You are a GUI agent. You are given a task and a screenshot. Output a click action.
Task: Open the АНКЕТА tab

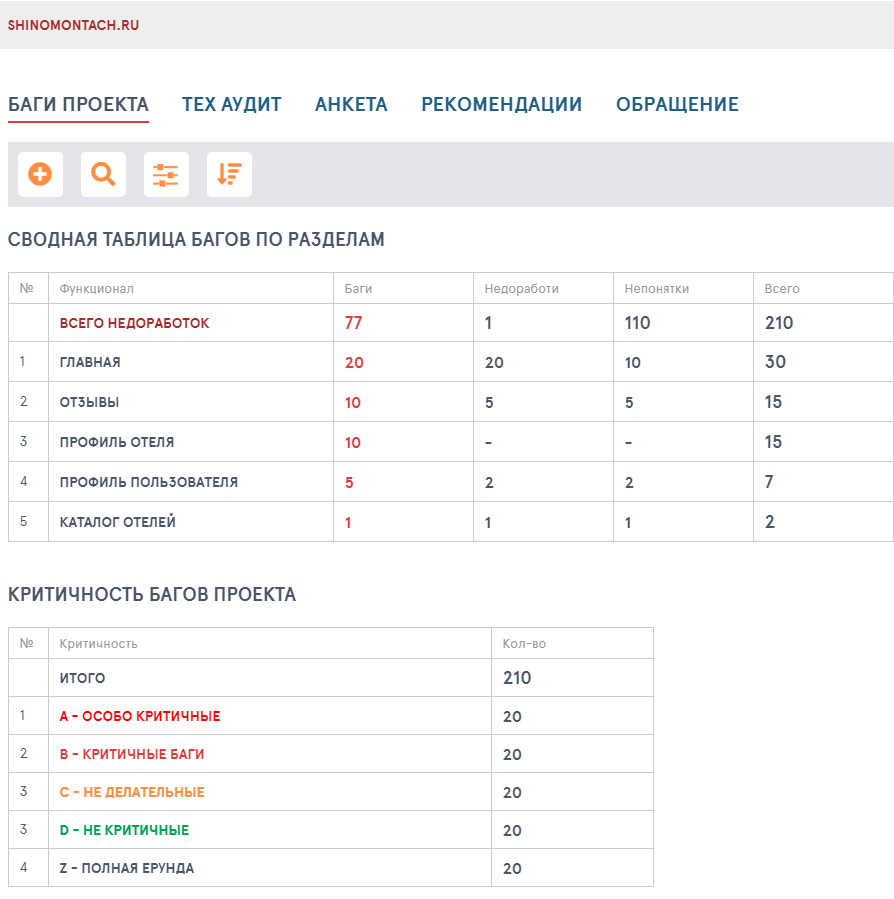coord(351,103)
